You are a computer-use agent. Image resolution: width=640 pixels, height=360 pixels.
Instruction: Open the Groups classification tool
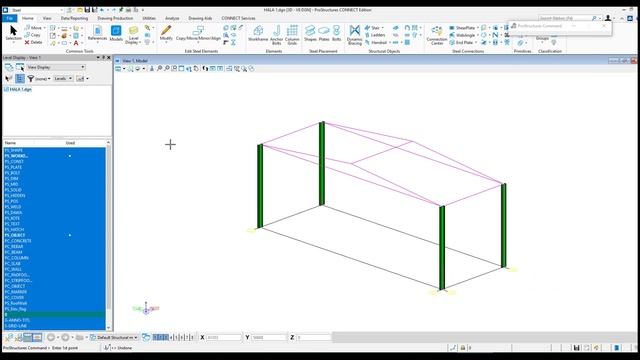pos(542,38)
